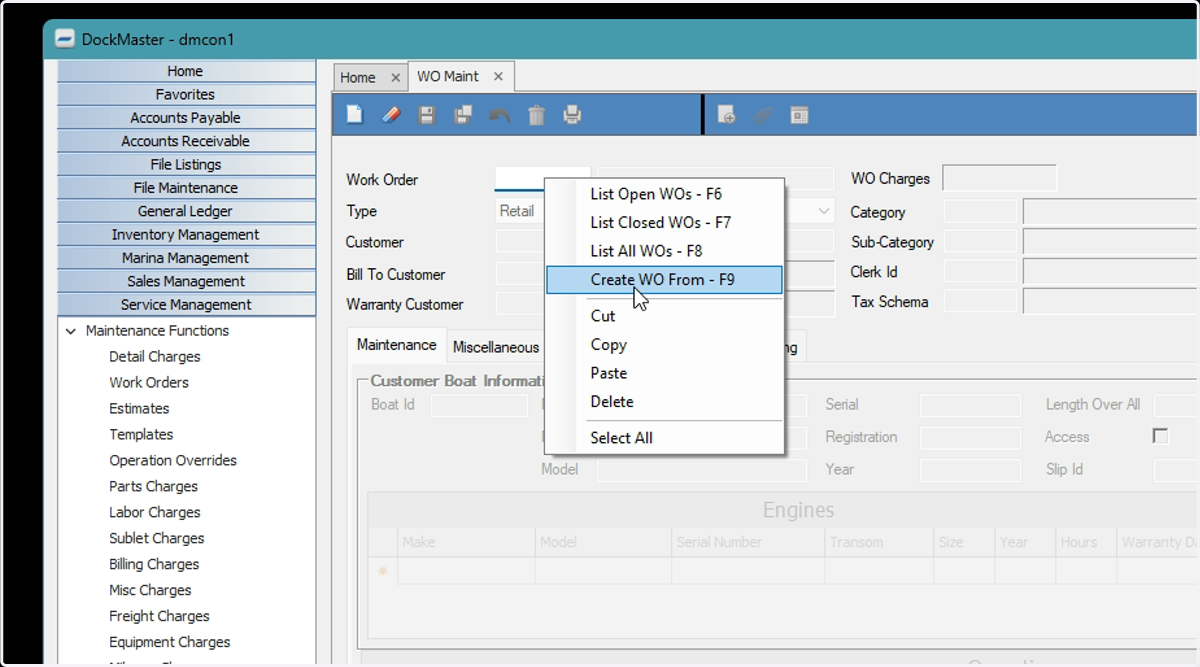
Task: Open Operation Overrides in the tree
Action: [x=173, y=461]
